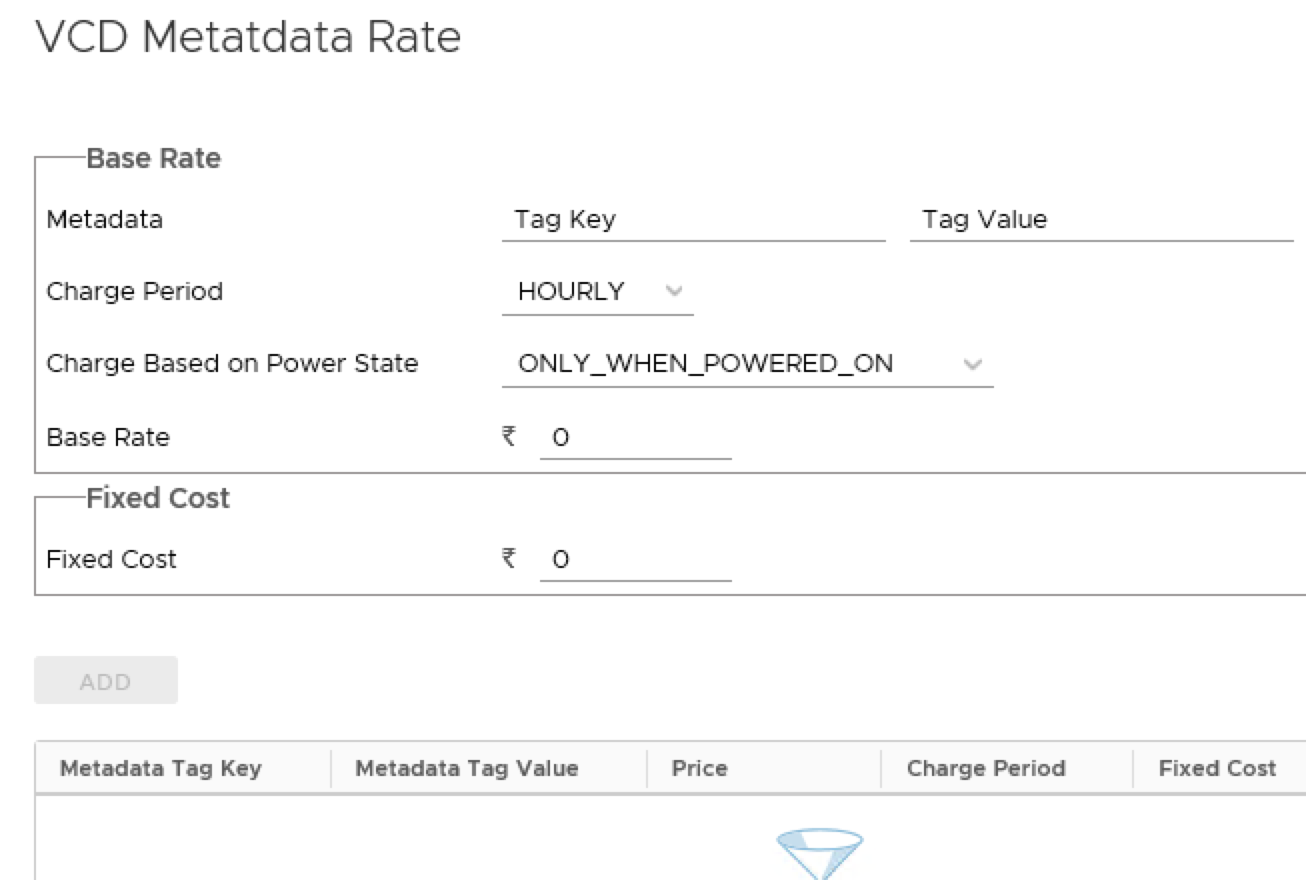
Task: Click the Fixed Cost section heading
Action: [158, 498]
